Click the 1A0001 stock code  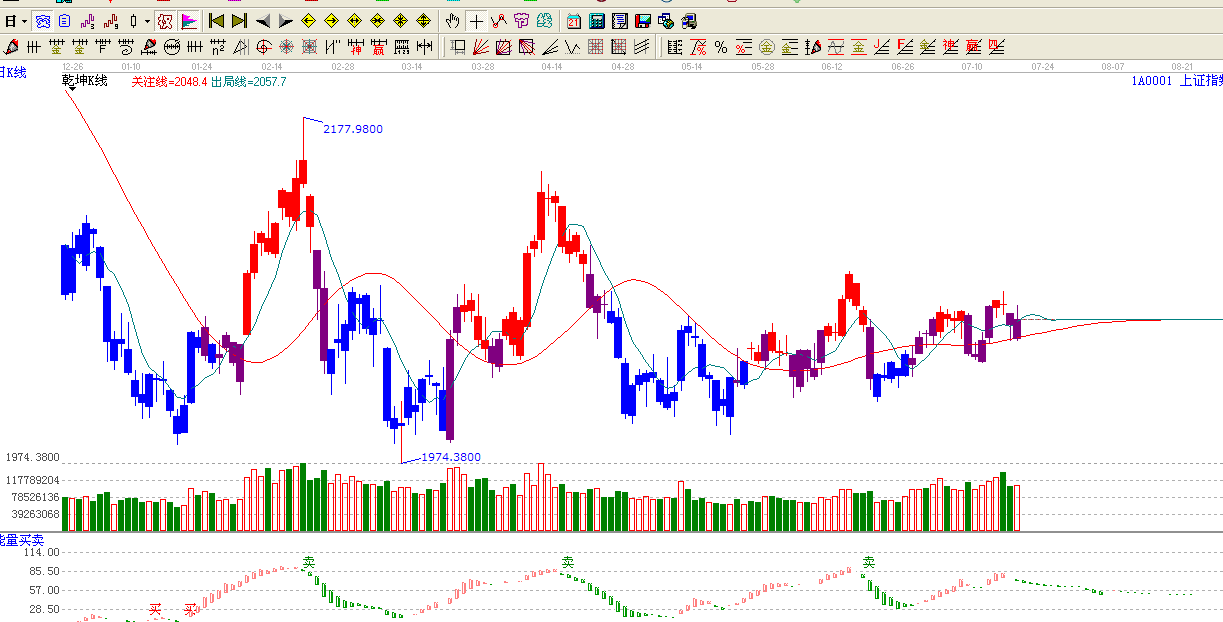pyautogui.click(x=1151, y=81)
